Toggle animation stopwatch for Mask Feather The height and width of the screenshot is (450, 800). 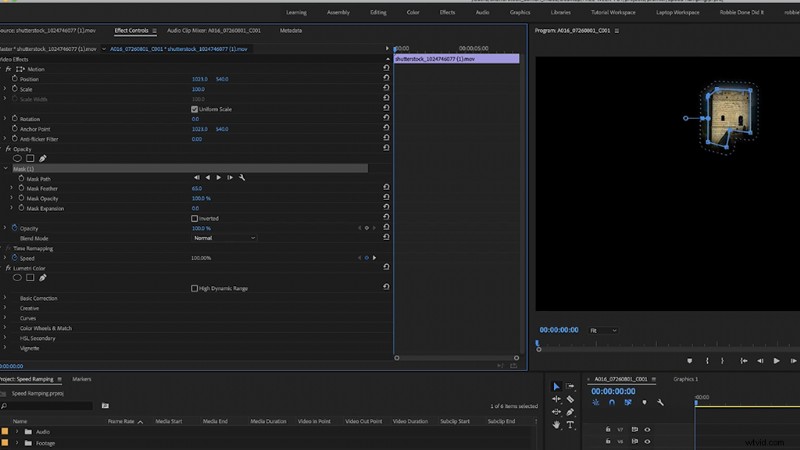21,188
